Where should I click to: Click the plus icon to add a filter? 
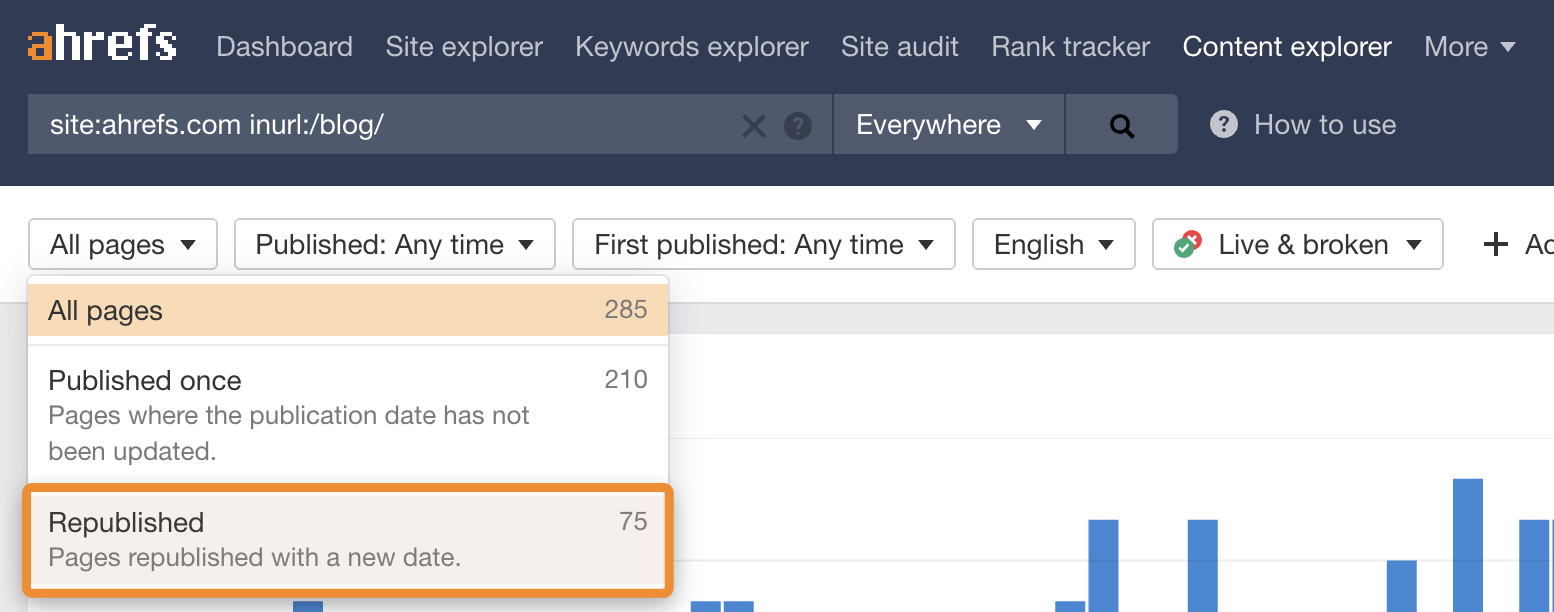(x=1495, y=243)
